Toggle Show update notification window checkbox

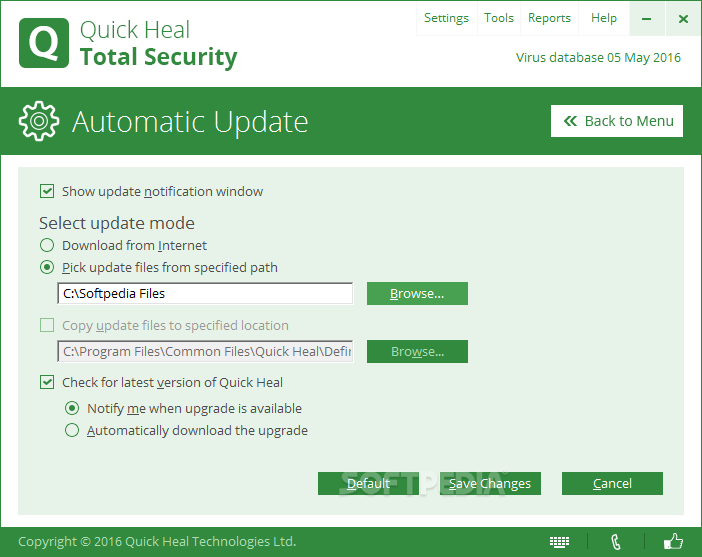(x=47, y=191)
